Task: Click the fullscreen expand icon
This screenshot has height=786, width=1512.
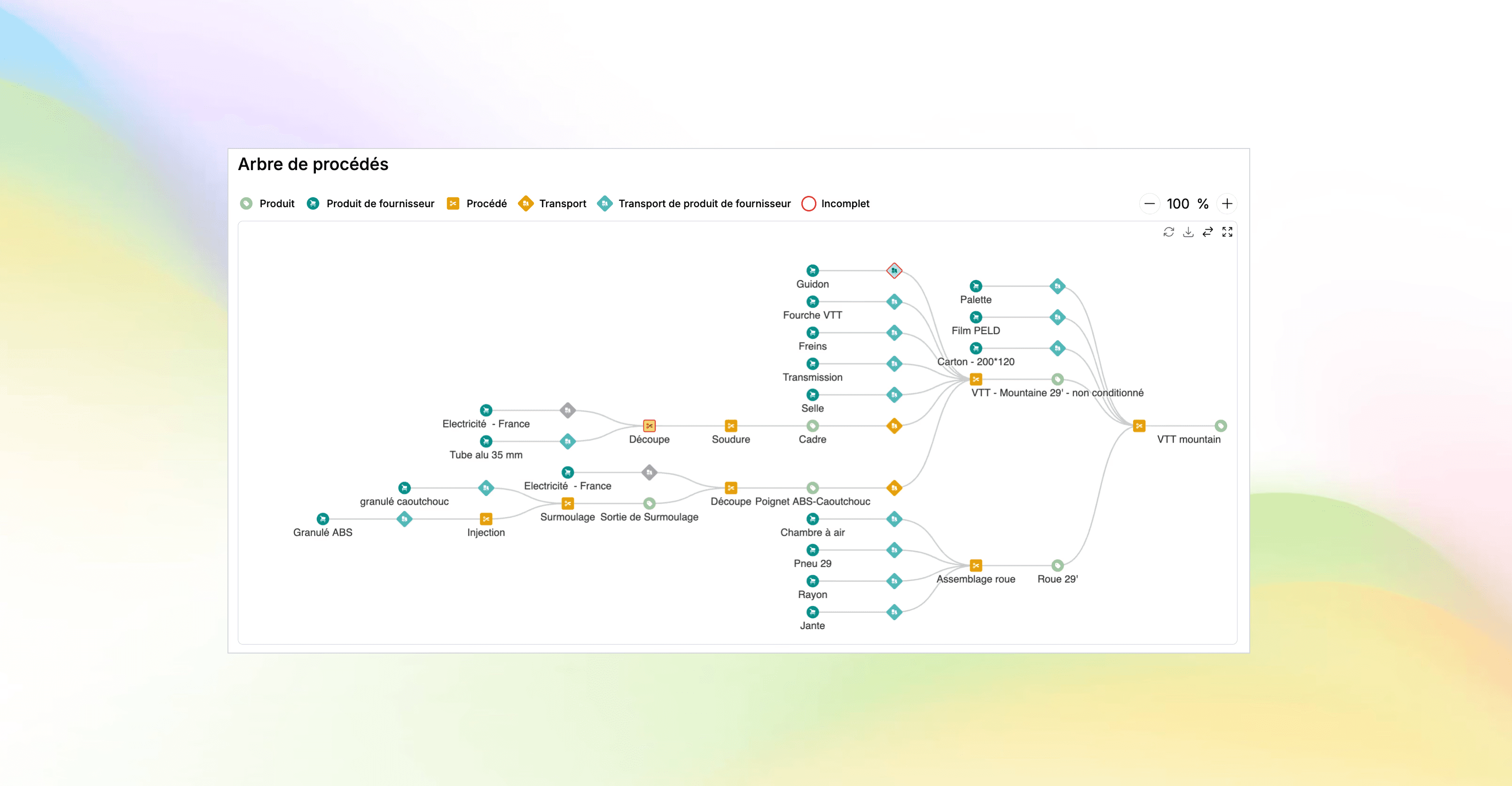Action: point(1227,232)
